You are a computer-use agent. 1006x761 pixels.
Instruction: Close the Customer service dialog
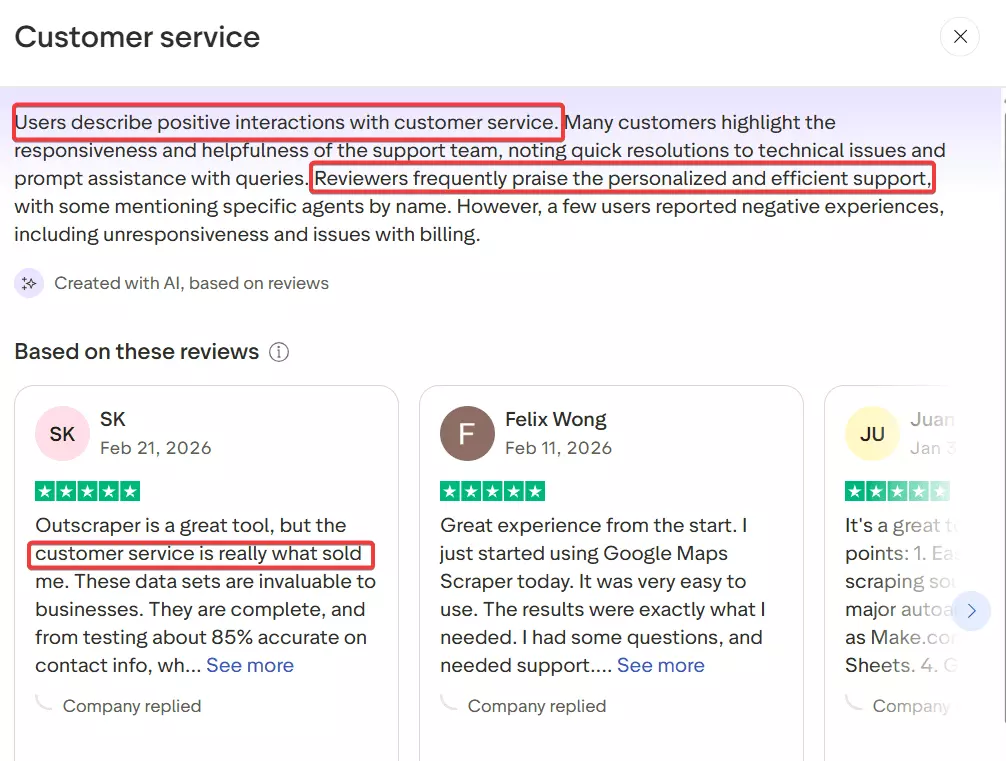[959, 36]
